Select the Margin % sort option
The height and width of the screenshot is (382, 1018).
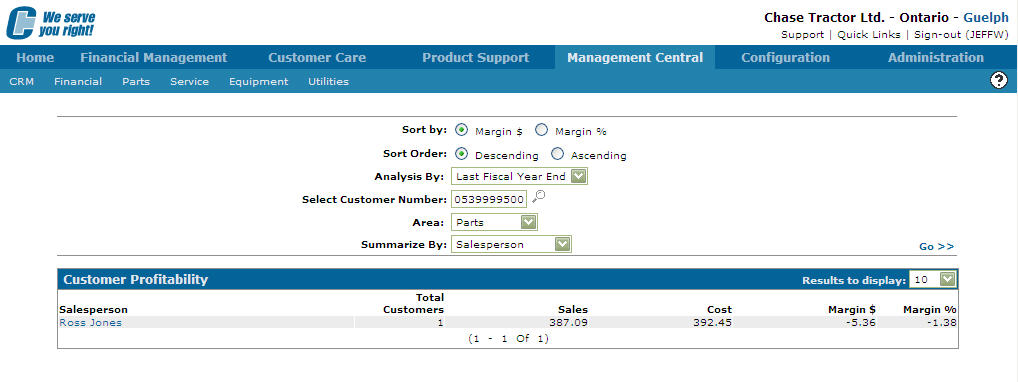point(541,130)
